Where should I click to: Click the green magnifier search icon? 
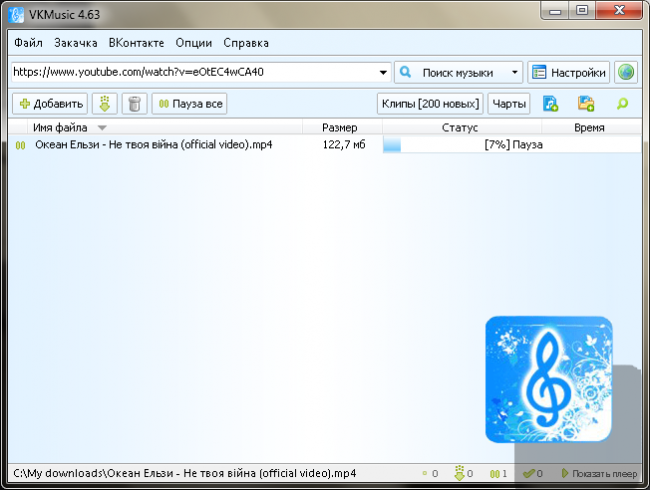point(622,104)
